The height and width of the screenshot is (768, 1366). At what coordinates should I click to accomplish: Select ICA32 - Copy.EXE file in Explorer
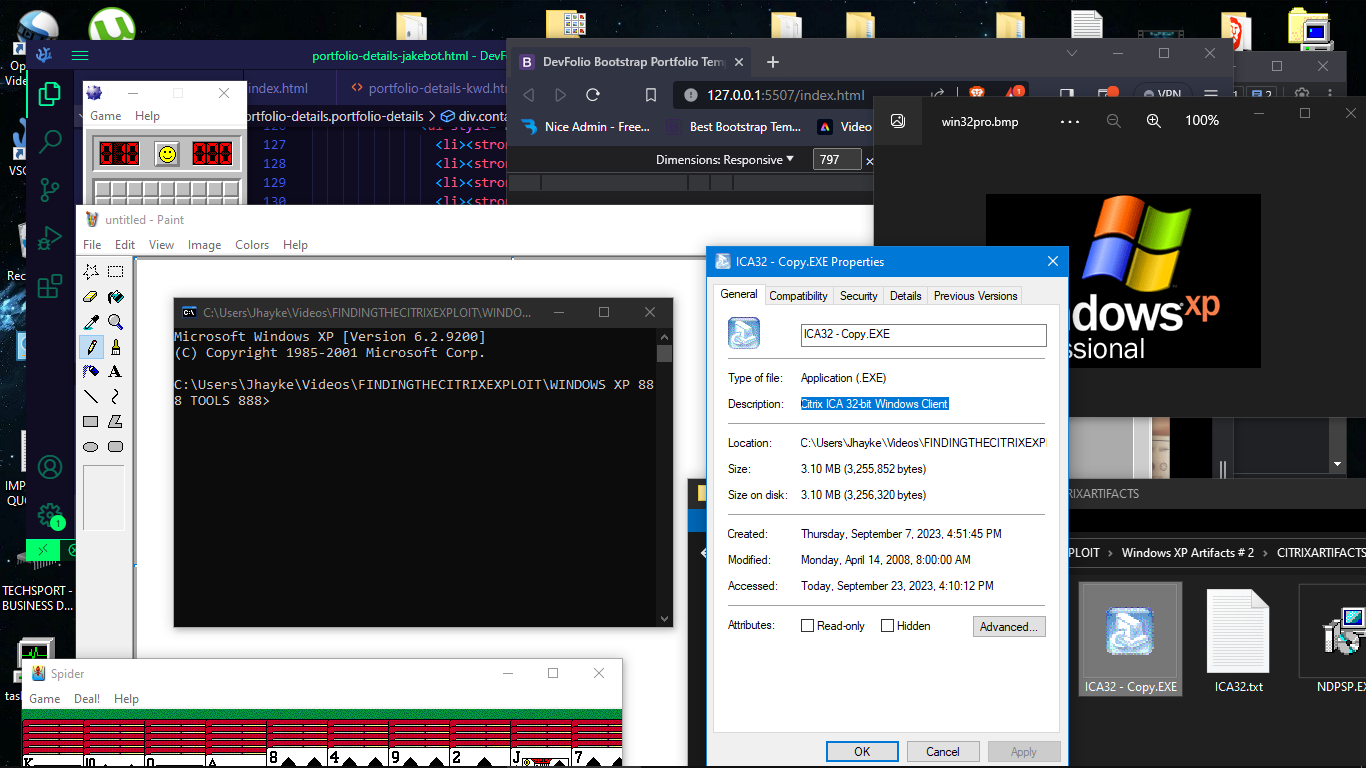point(1132,640)
